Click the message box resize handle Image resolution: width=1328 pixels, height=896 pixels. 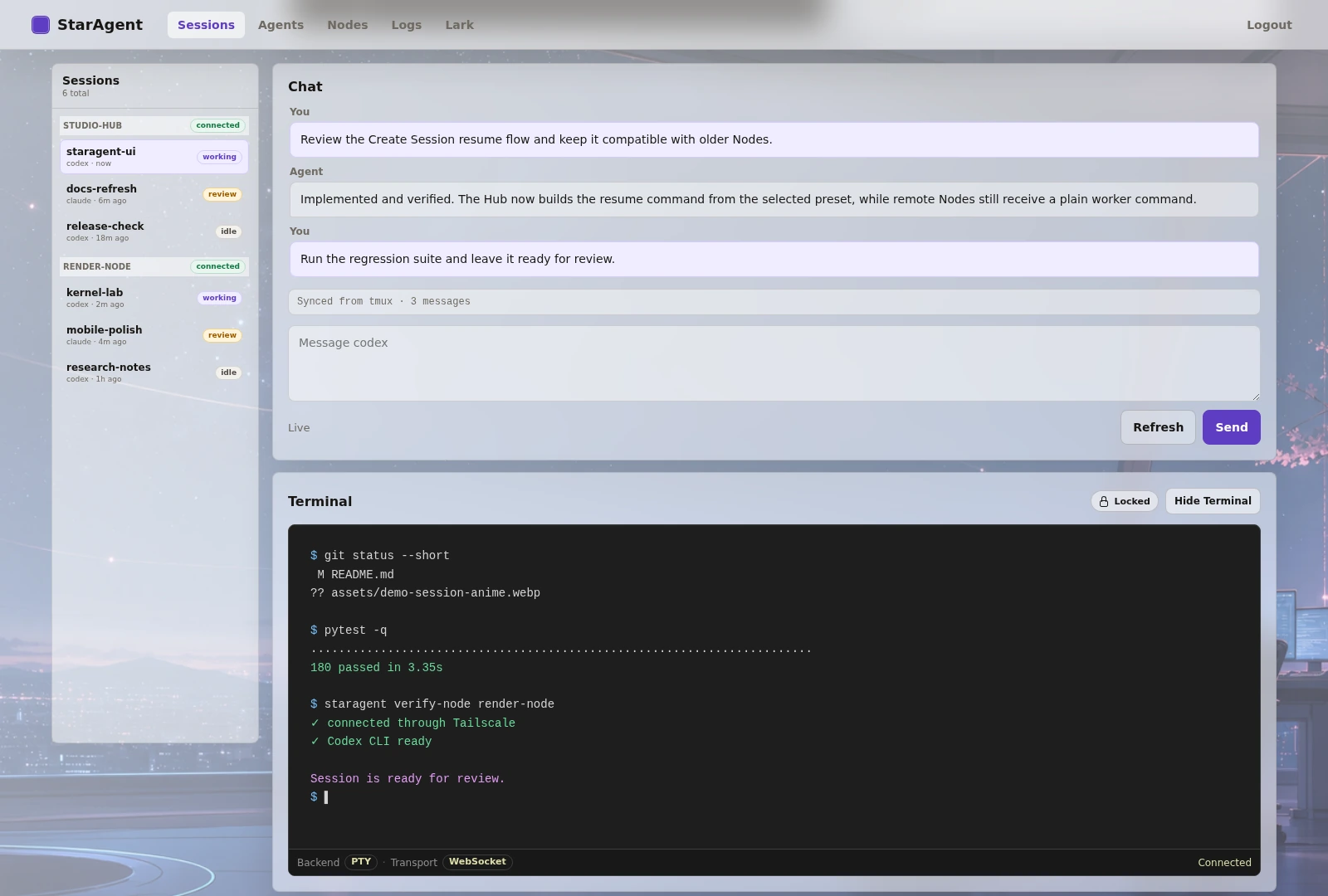point(1255,397)
